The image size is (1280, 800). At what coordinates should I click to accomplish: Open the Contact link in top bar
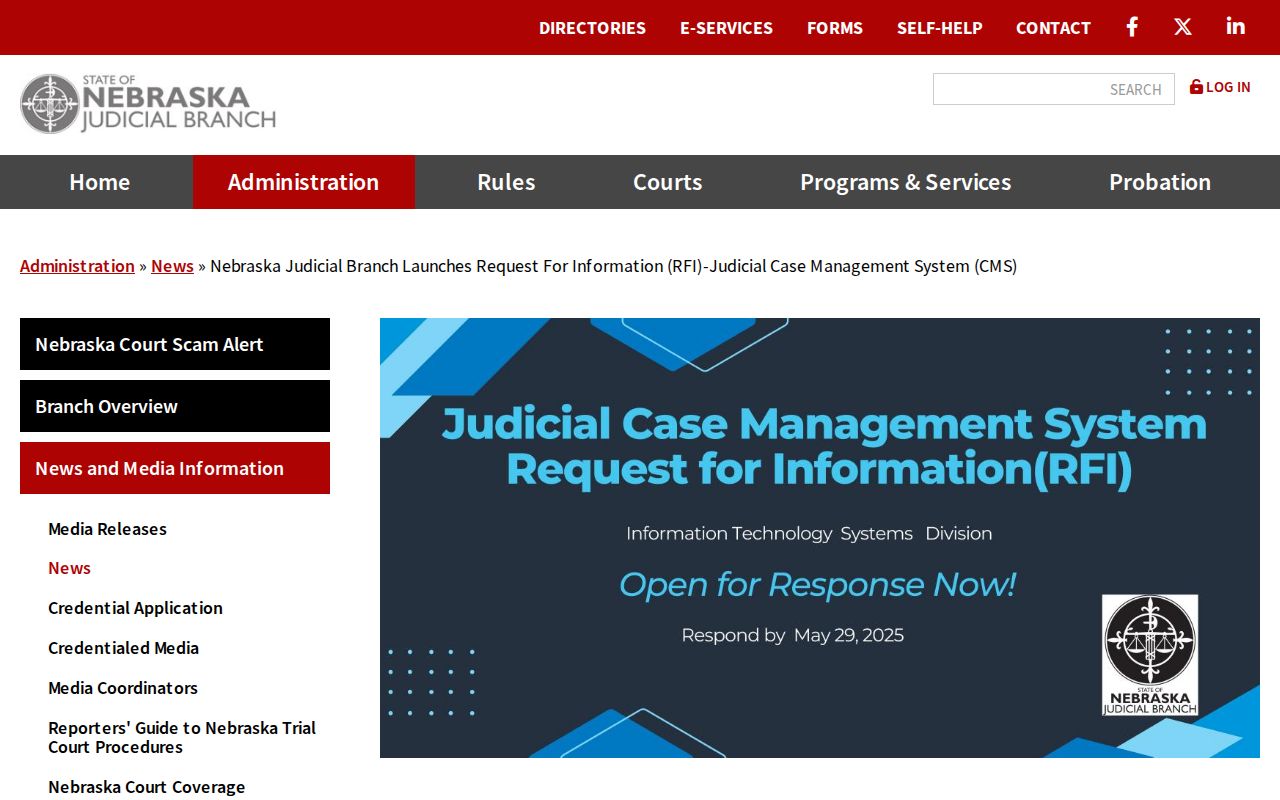[1053, 28]
